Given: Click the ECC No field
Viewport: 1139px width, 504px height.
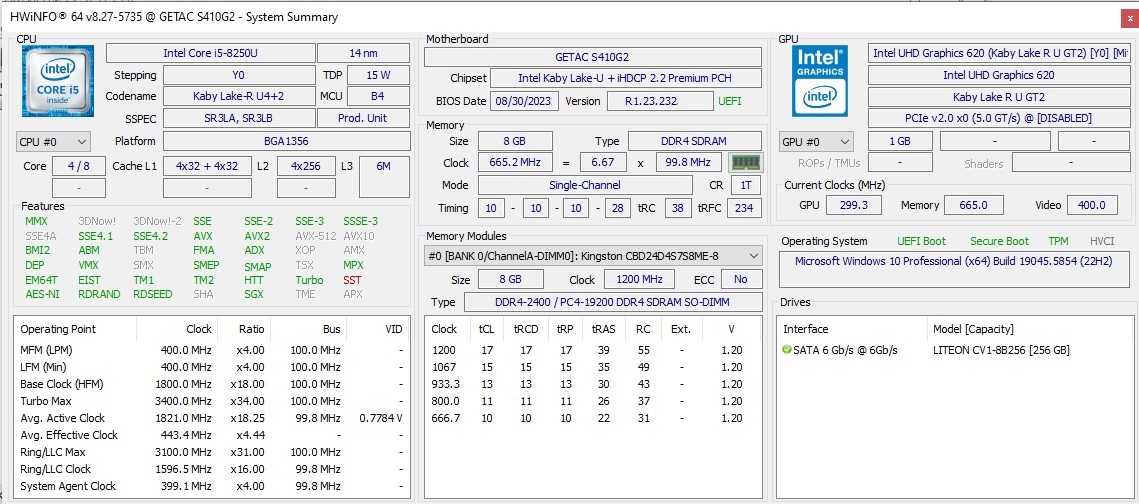Looking at the screenshot, I should (741, 280).
